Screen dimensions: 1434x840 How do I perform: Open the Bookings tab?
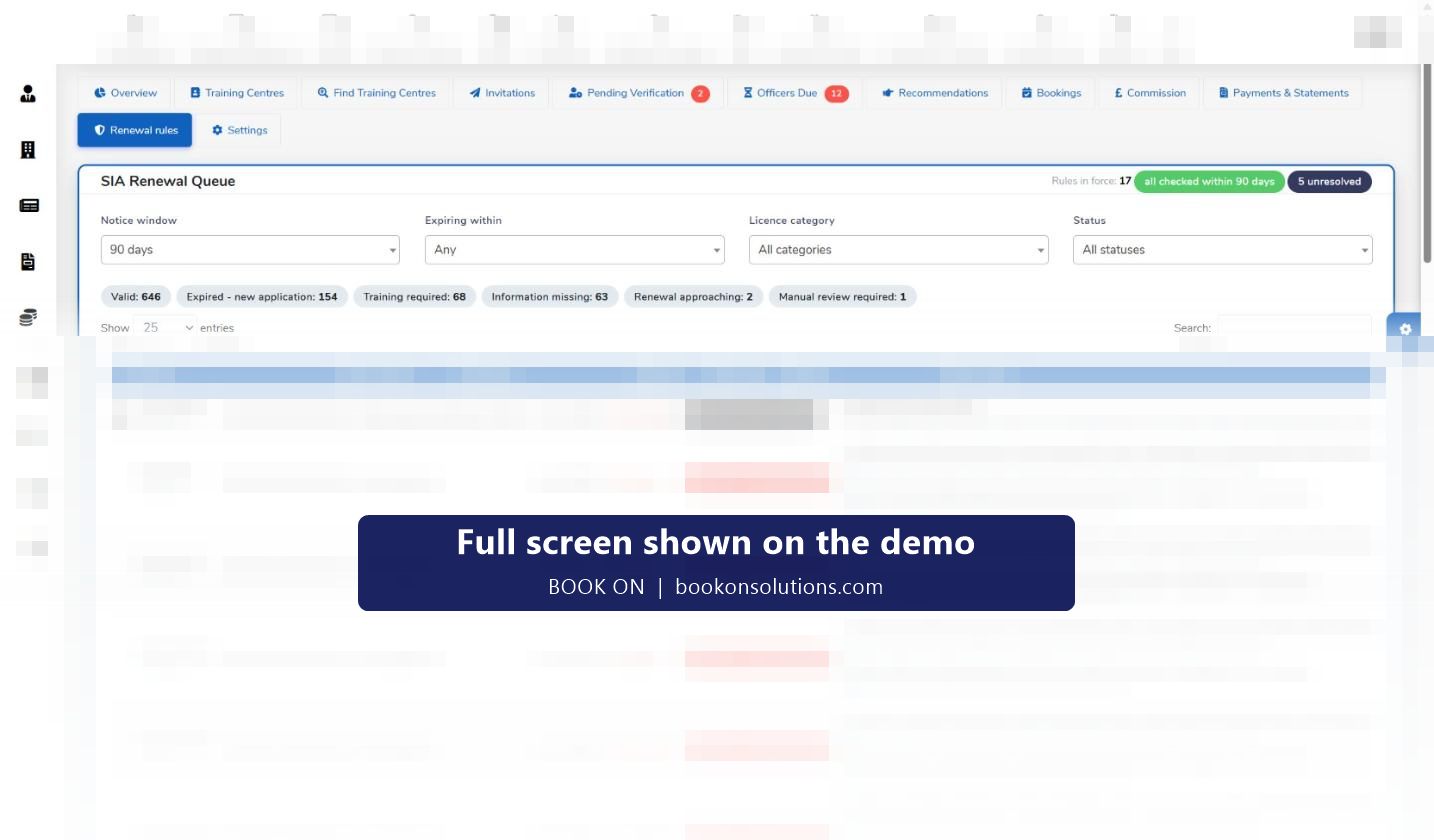pyautogui.click(x=1051, y=93)
